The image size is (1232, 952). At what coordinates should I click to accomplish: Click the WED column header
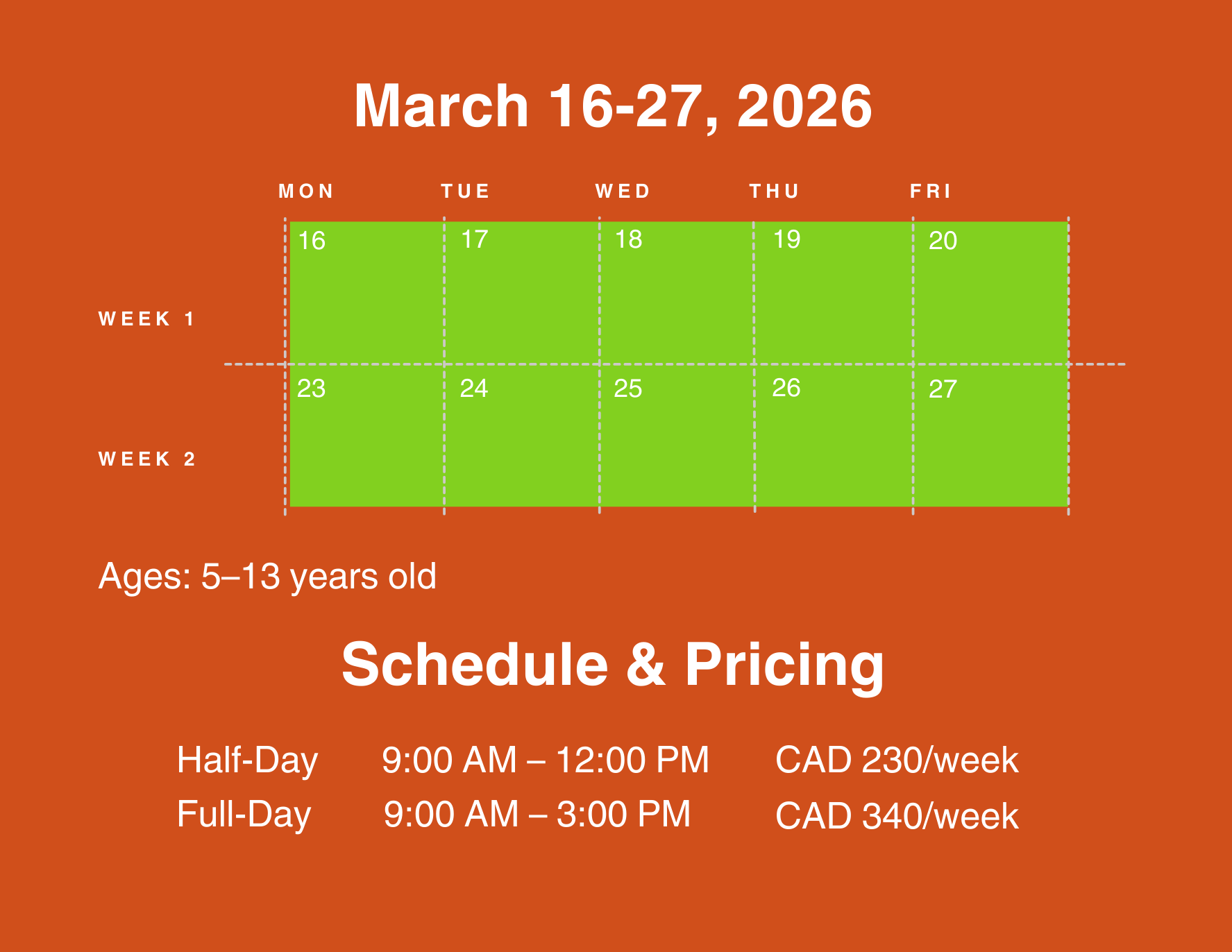point(623,192)
